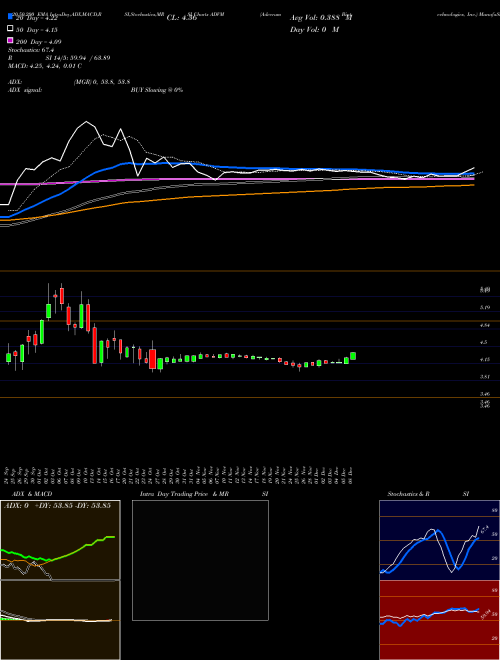This screenshot has width=500, height=660.
Task: Click the 4.84 price axis label
Action: 485,325
